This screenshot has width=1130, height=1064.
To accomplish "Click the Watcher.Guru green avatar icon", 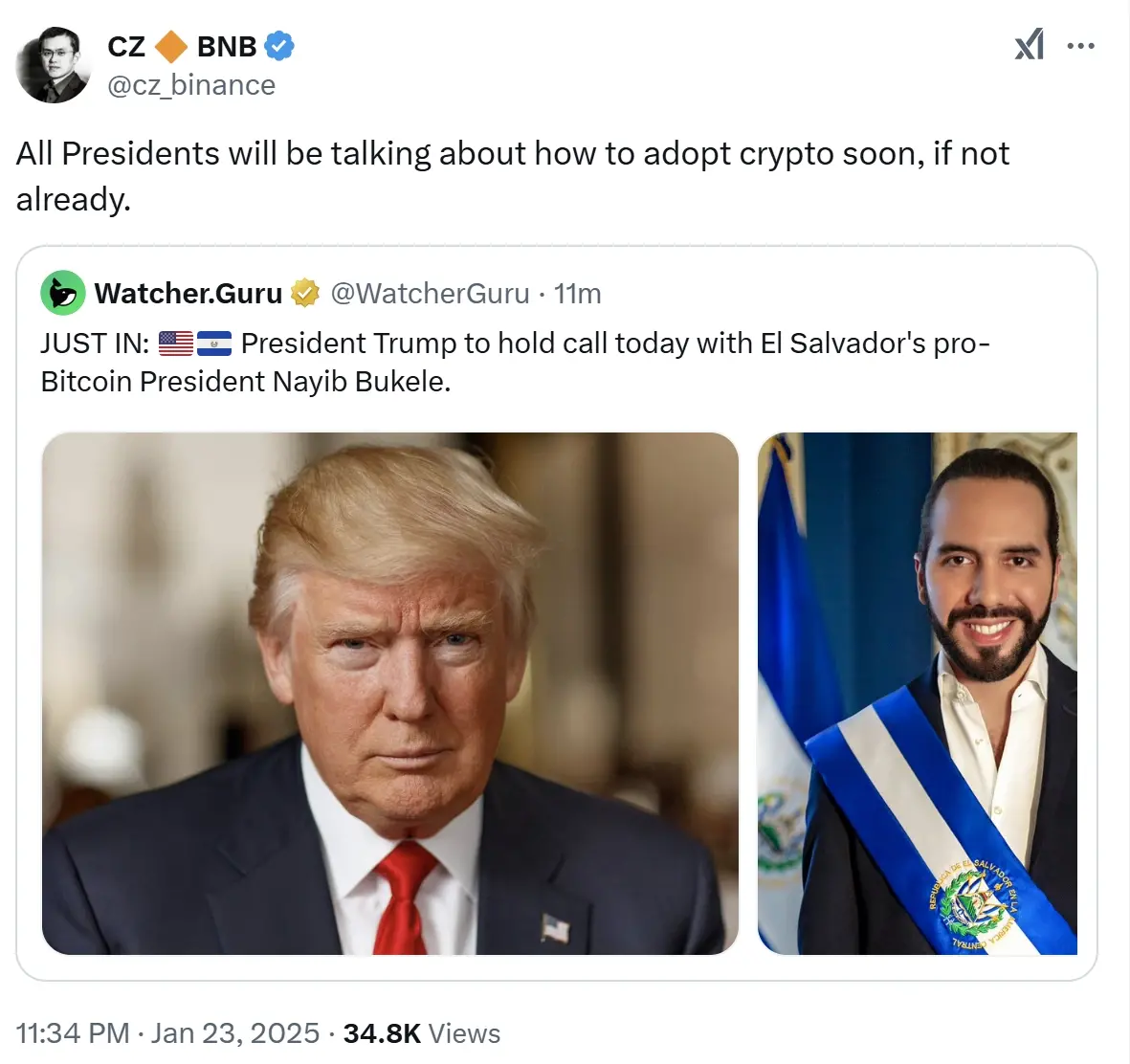I will pos(63,293).
